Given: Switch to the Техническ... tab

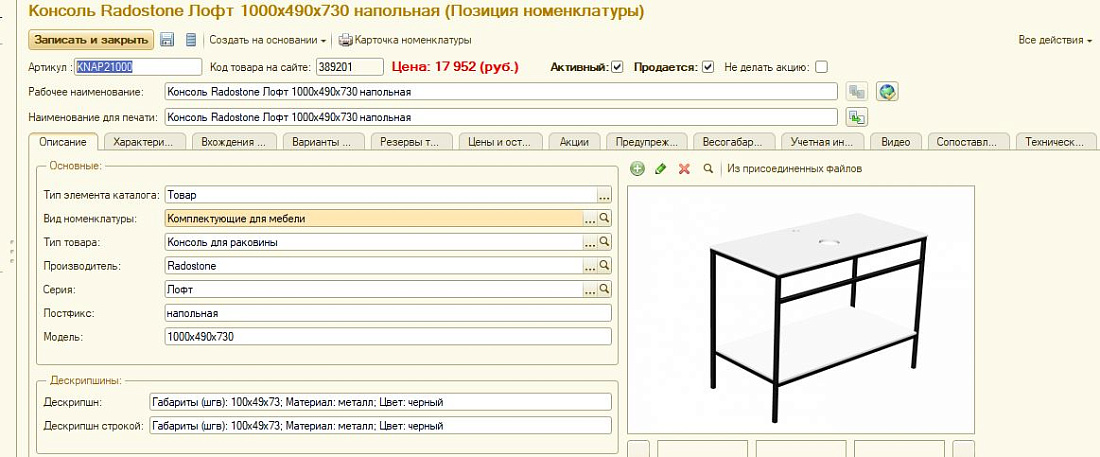Looking at the screenshot, I should 1055,142.
